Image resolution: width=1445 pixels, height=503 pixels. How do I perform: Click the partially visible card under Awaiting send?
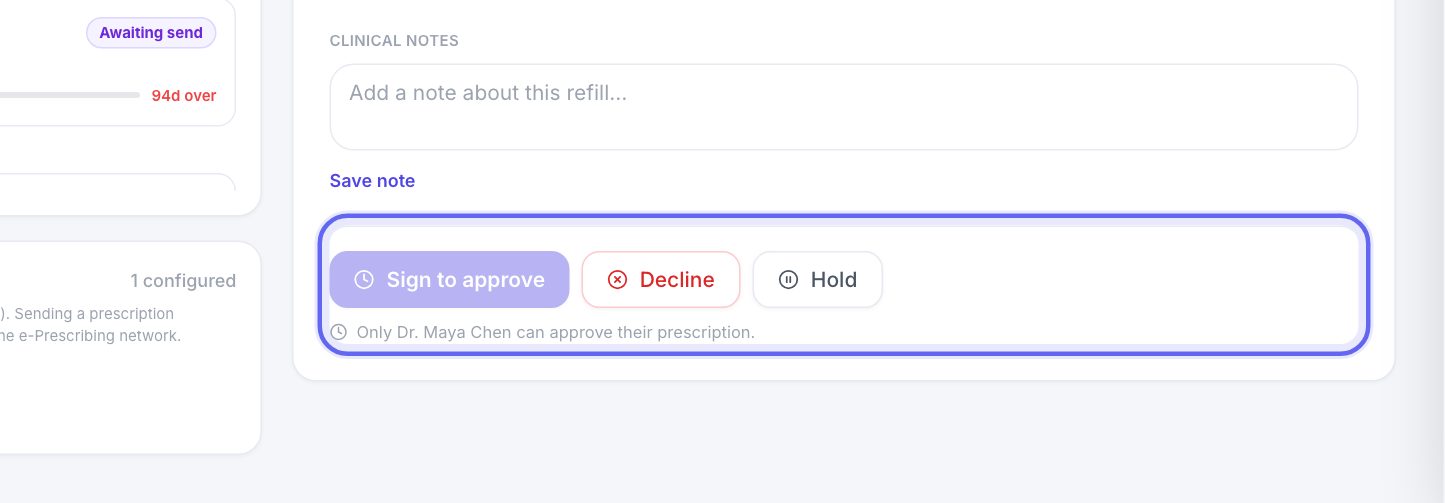click(x=118, y=182)
